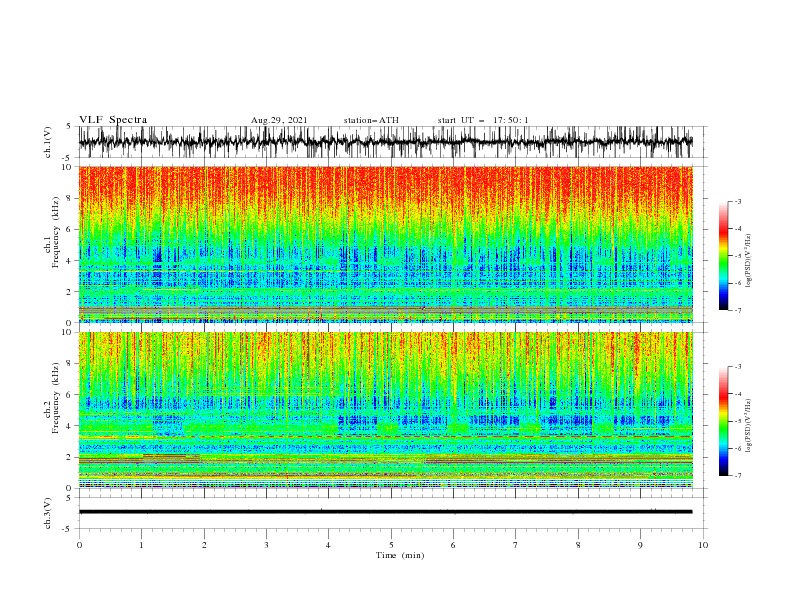
Task: Click the time axis tick label "1"
Action: point(141,545)
